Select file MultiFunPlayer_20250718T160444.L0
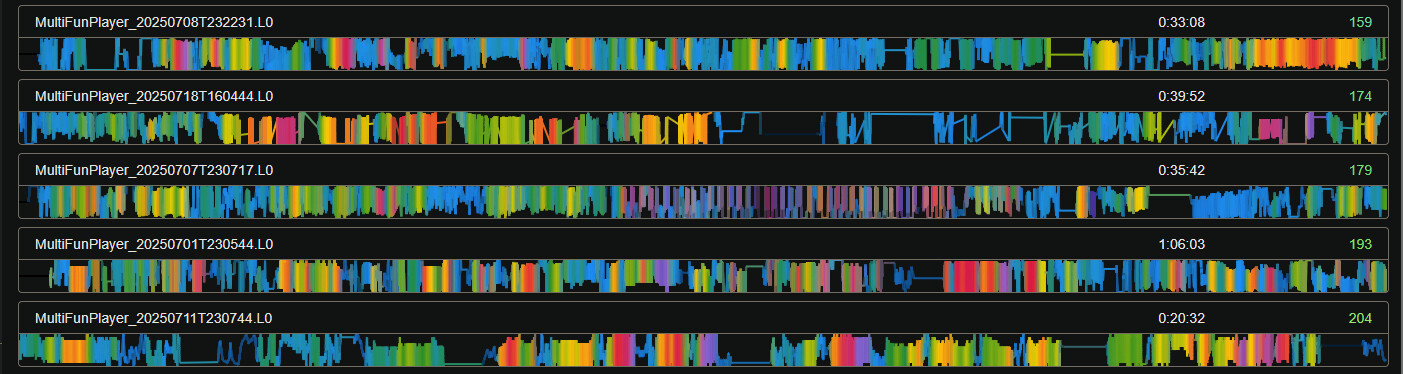The width and height of the screenshot is (1403, 374). click(154, 96)
